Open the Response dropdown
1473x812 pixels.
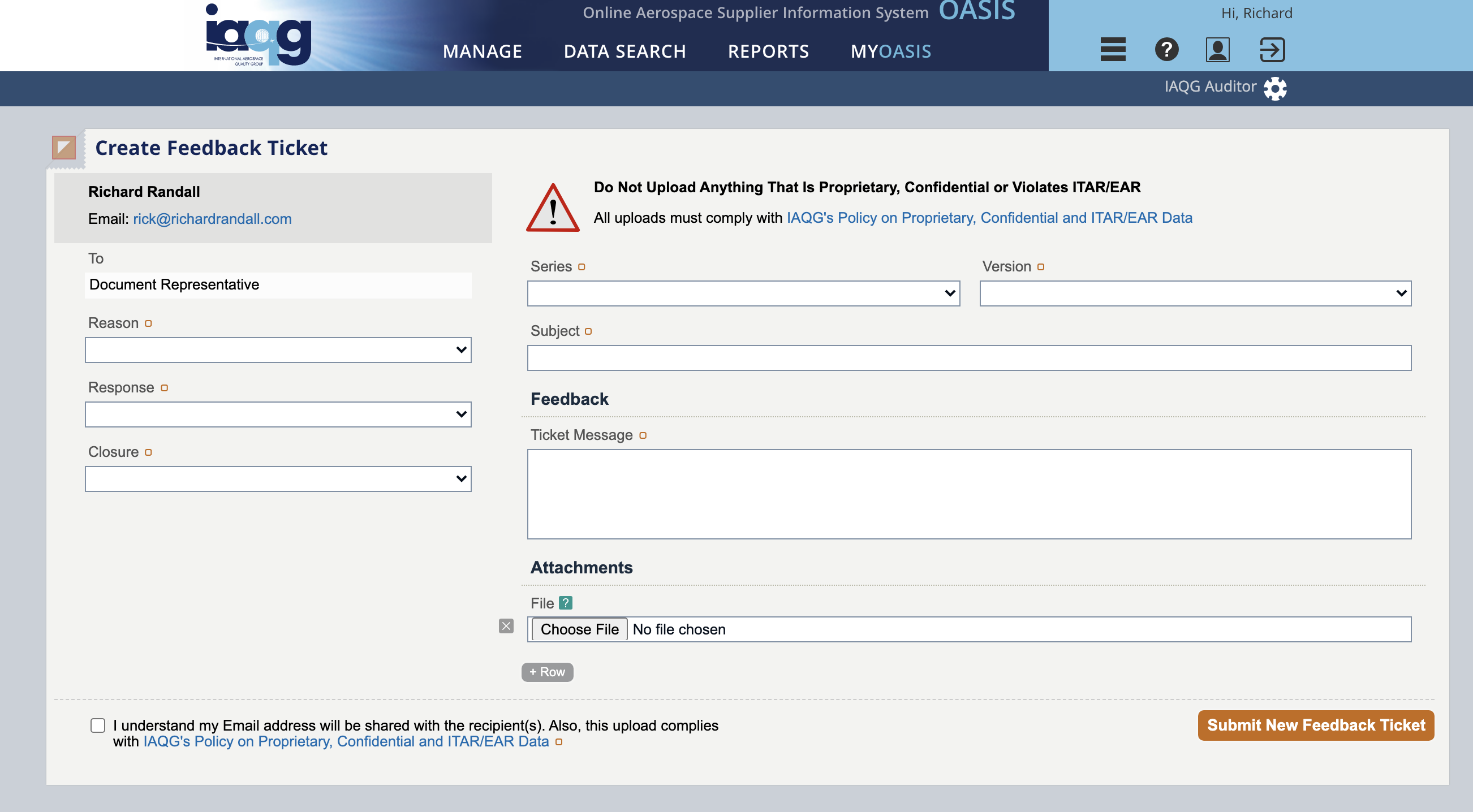pyautogui.click(x=278, y=414)
